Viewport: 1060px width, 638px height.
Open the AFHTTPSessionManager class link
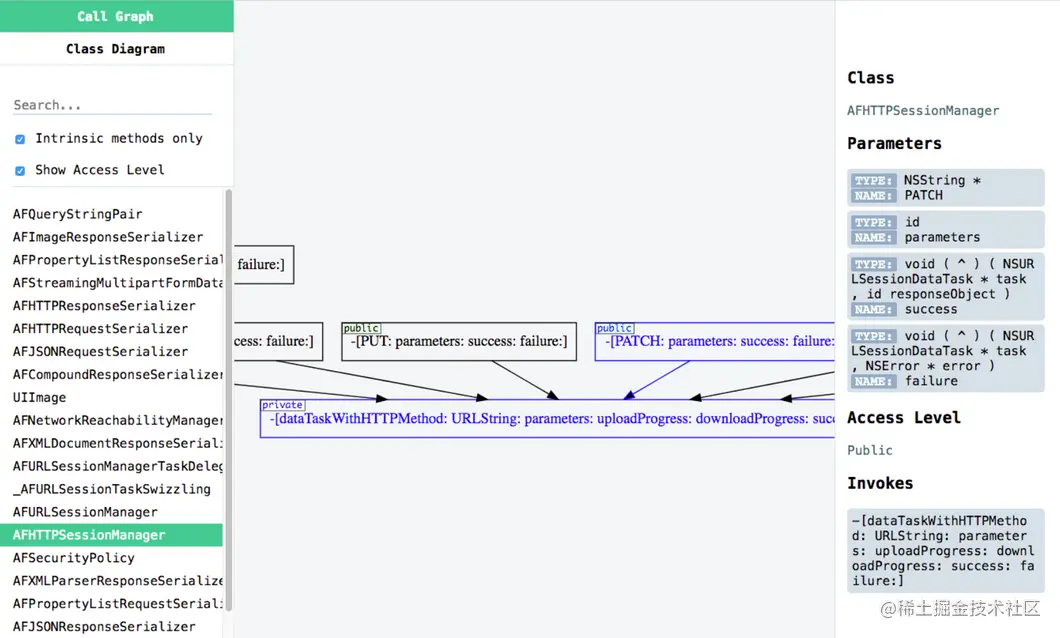click(x=921, y=110)
